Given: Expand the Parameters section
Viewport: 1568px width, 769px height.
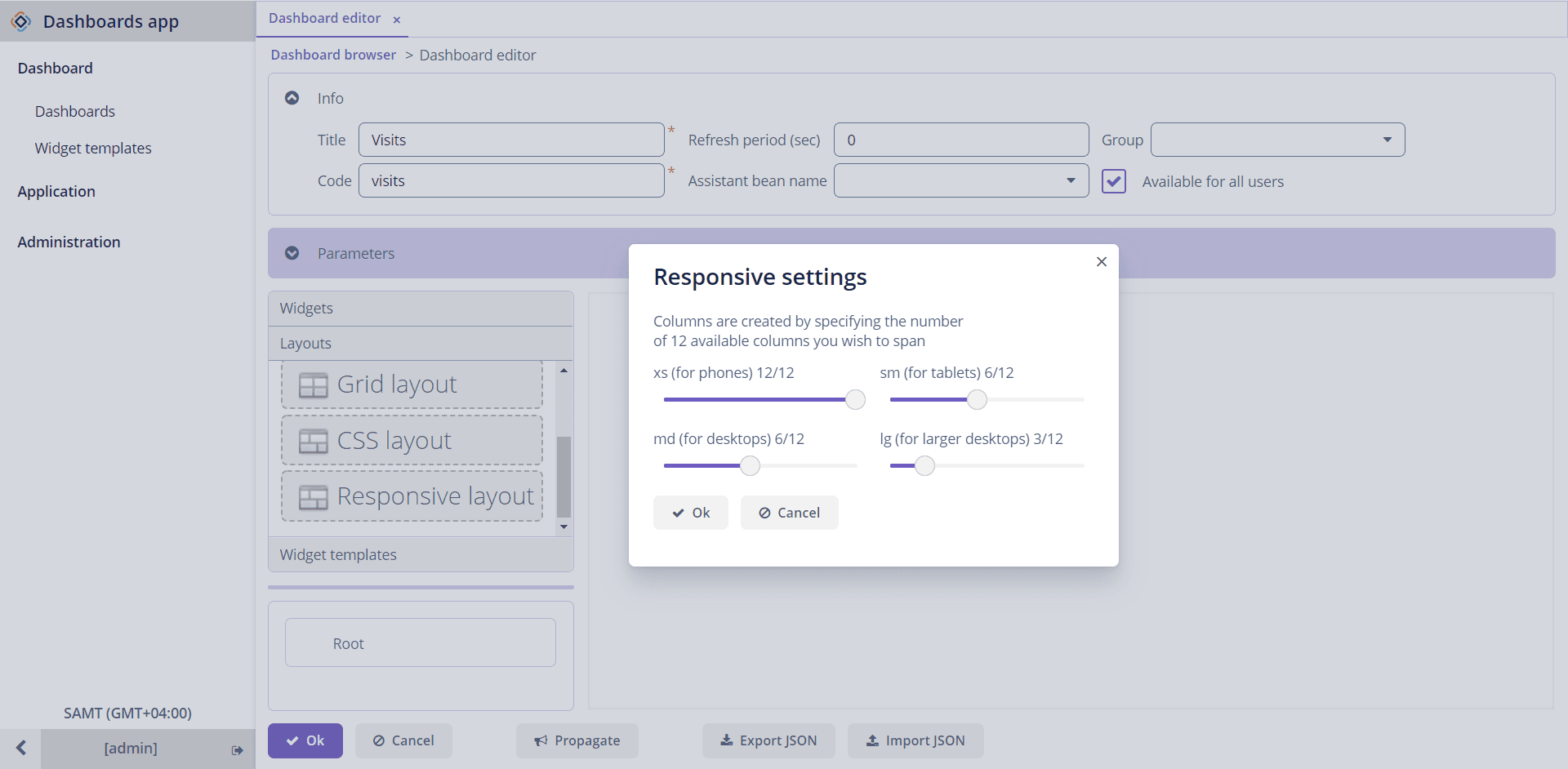Looking at the screenshot, I should tap(292, 253).
